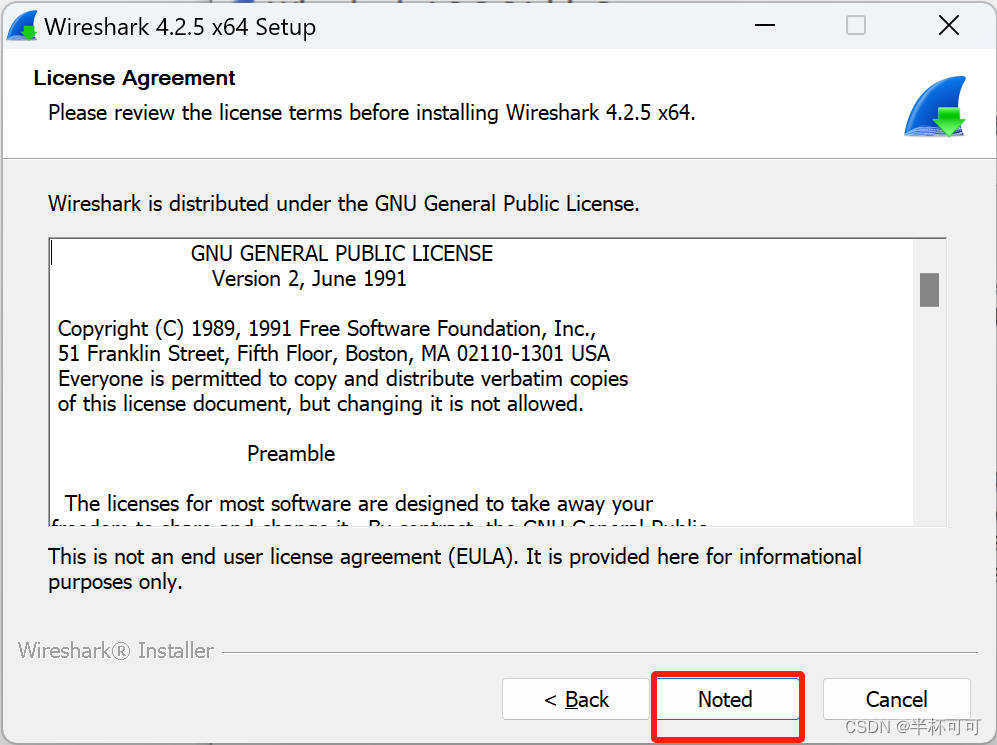Click the Noted button
This screenshot has width=997, height=745.
727,699
